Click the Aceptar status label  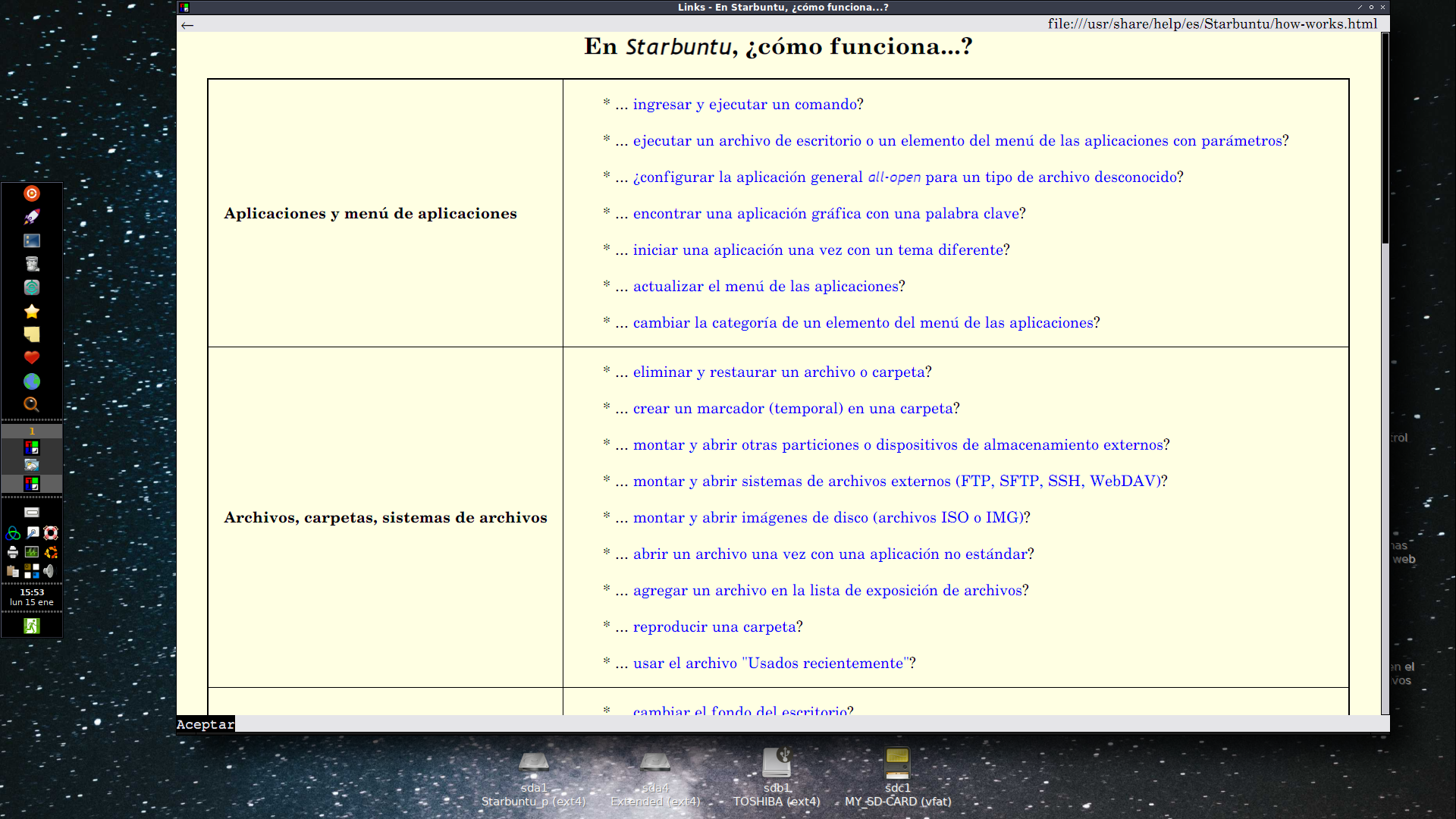point(206,724)
